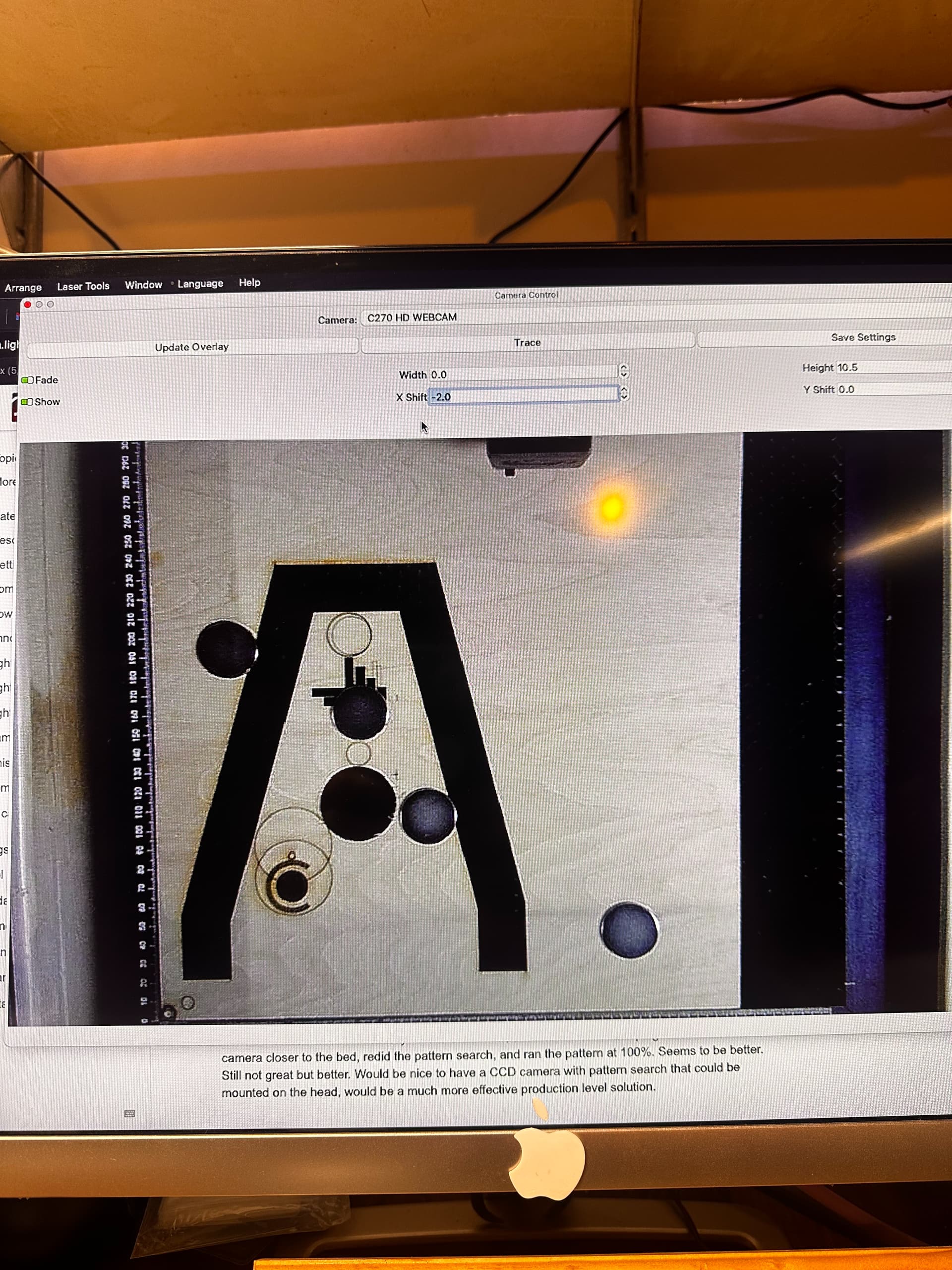Edit the X Shift value of -2.0
The width and height of the screenshot is (952, 1270).
tap(517, 396)
